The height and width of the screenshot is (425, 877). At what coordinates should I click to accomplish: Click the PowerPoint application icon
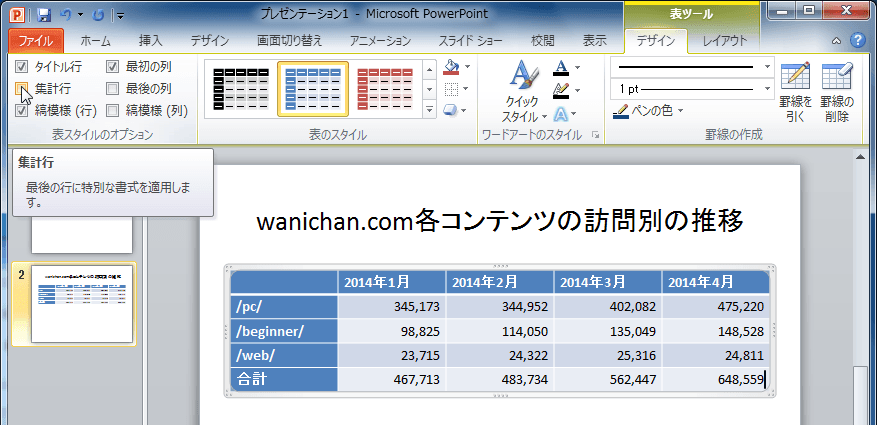pyautogui.click(x=18, y=14)
